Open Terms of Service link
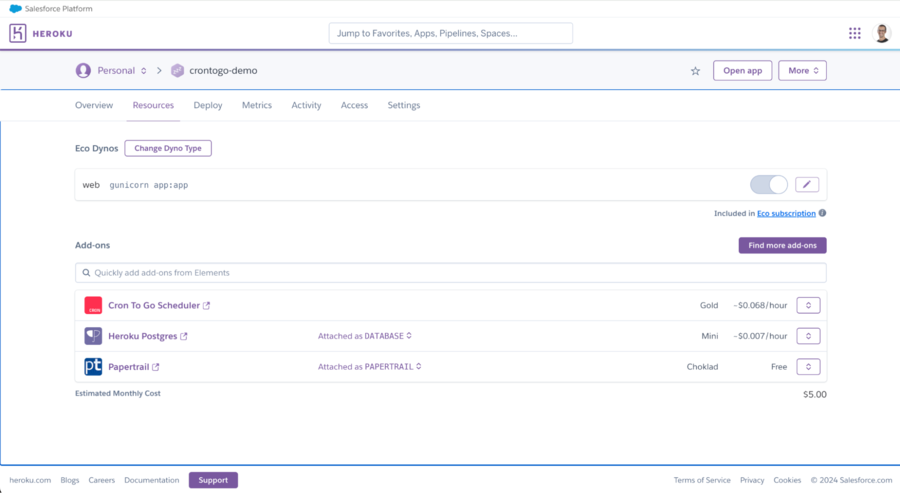 click(x=702, y=480)
